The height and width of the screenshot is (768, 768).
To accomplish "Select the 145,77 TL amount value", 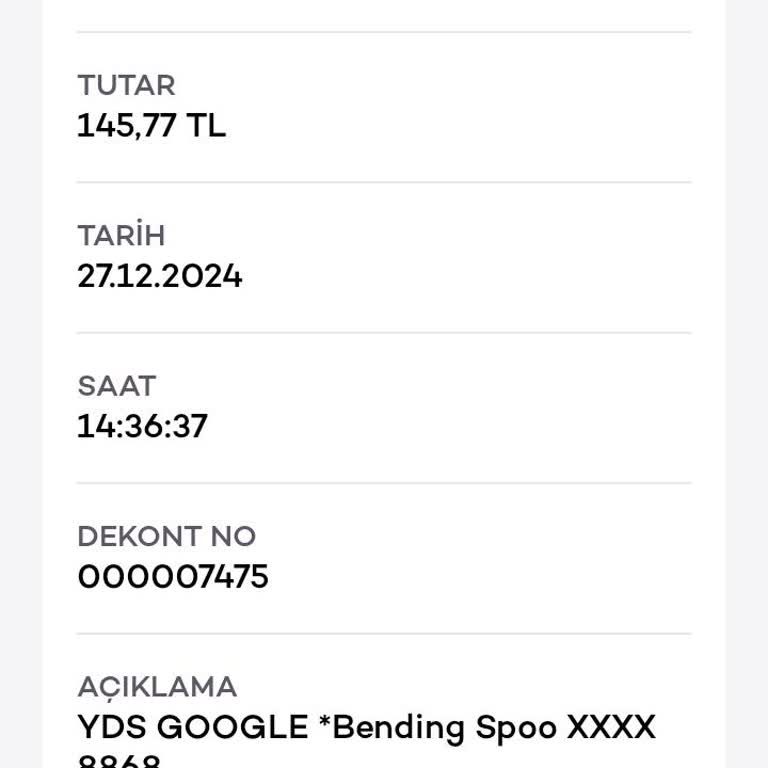I will point(151,126).
